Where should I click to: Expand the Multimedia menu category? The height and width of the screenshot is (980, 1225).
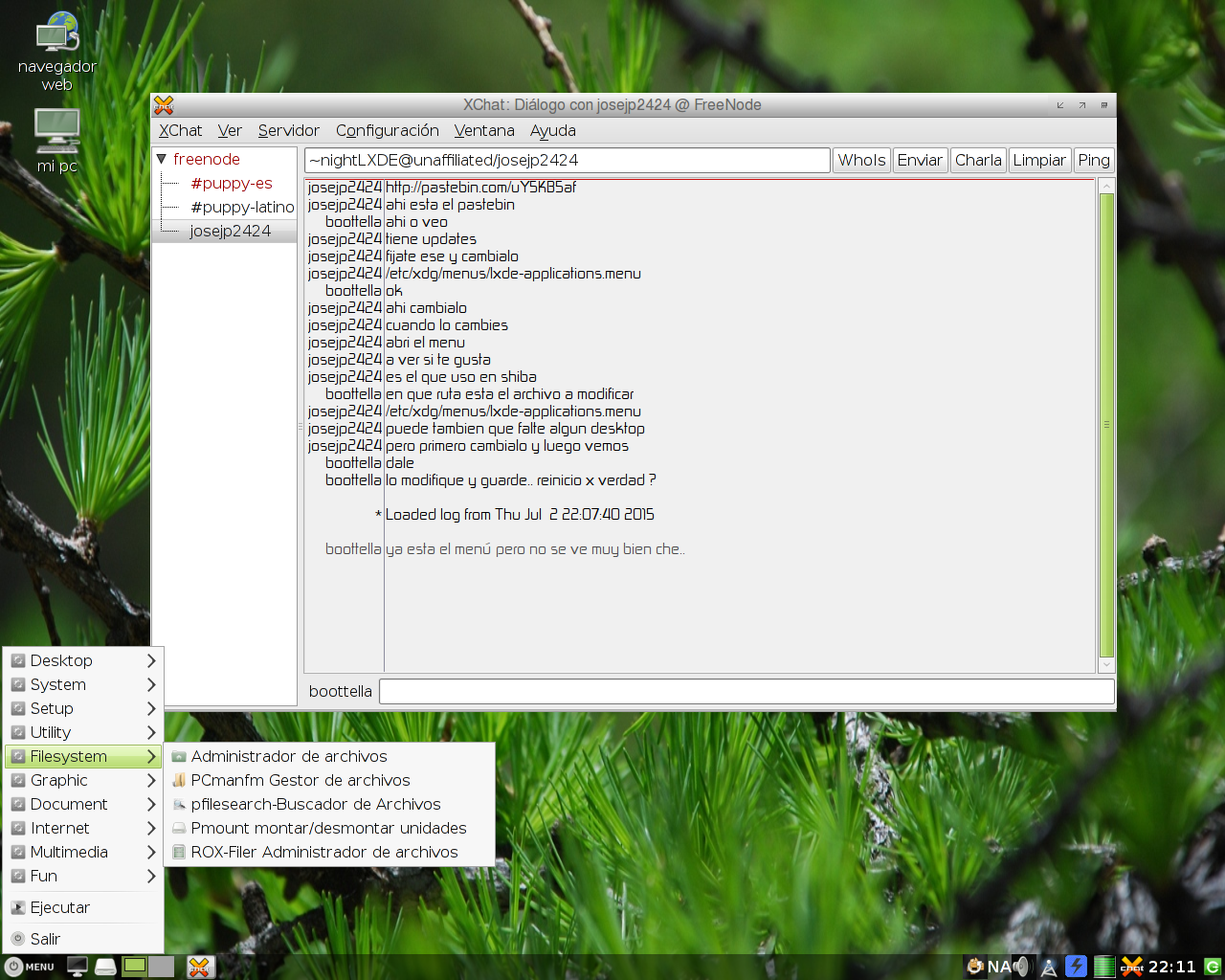[x=81, y=852]
